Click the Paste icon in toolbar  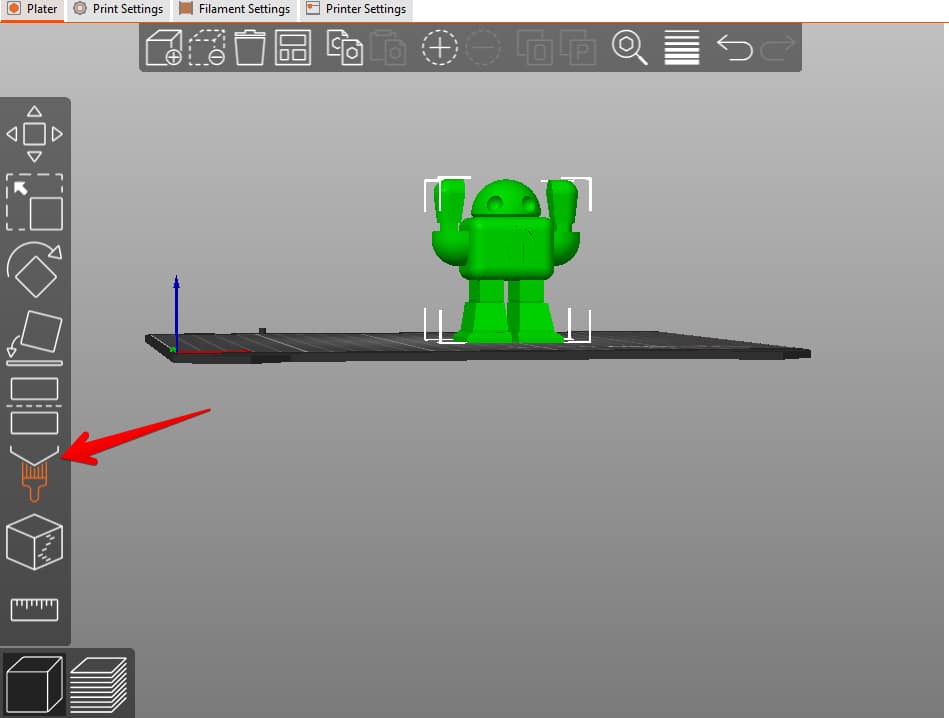(387, 47)
